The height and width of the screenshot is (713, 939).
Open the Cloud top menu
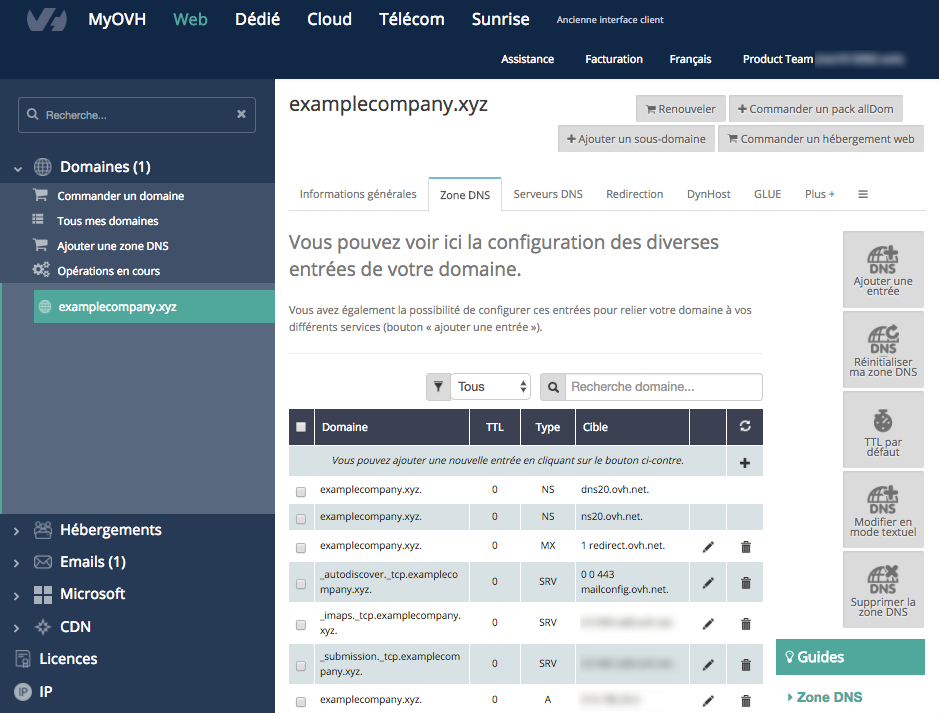pyautogui.click(x=329, y=19)
